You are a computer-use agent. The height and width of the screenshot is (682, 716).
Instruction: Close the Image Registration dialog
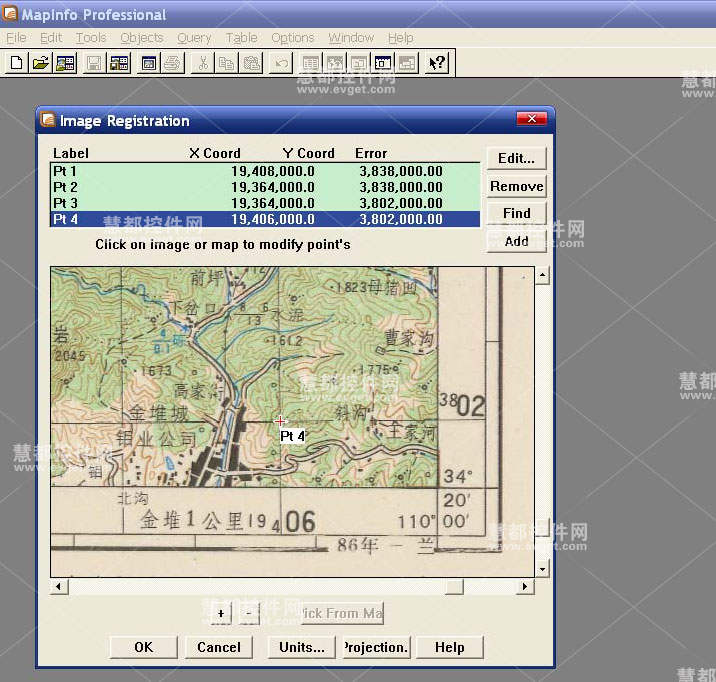(532, 119)
